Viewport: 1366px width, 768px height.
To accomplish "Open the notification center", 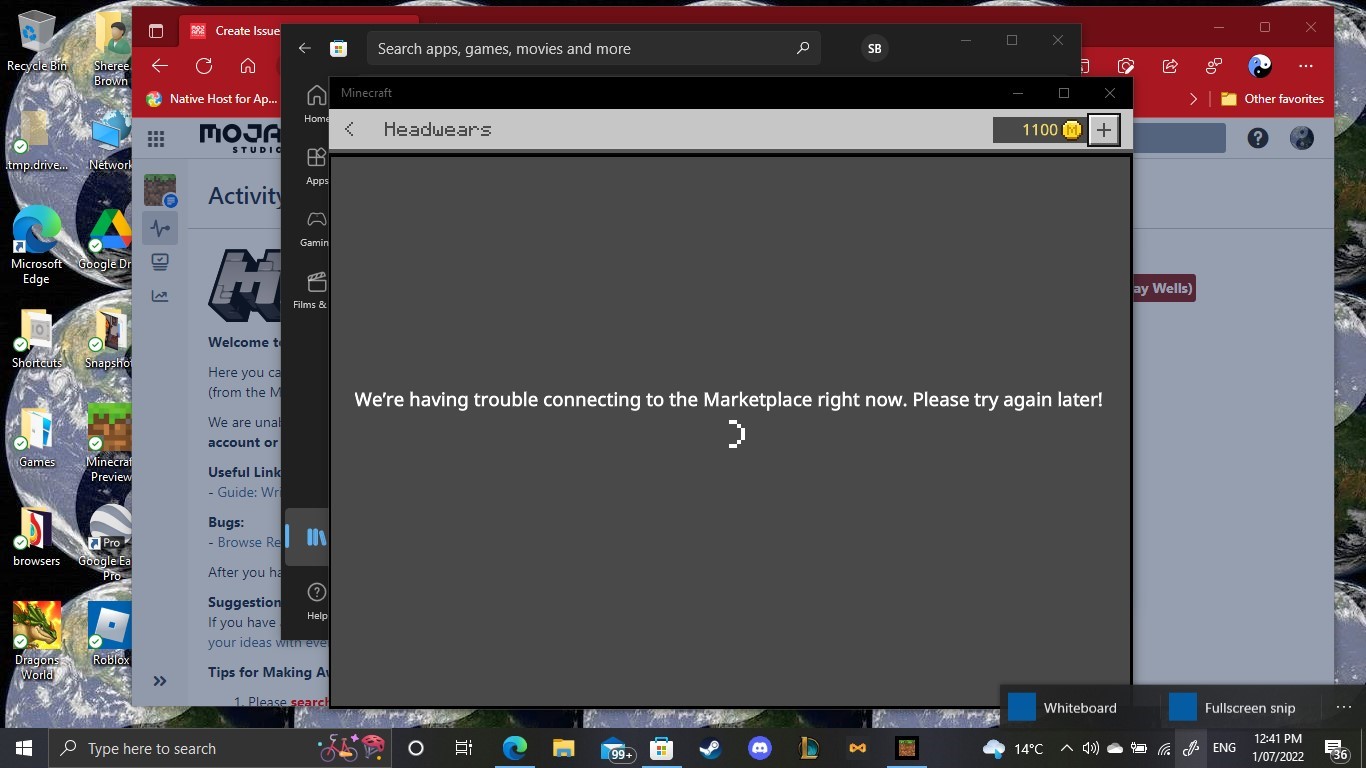I will (x=1337, y=749).
